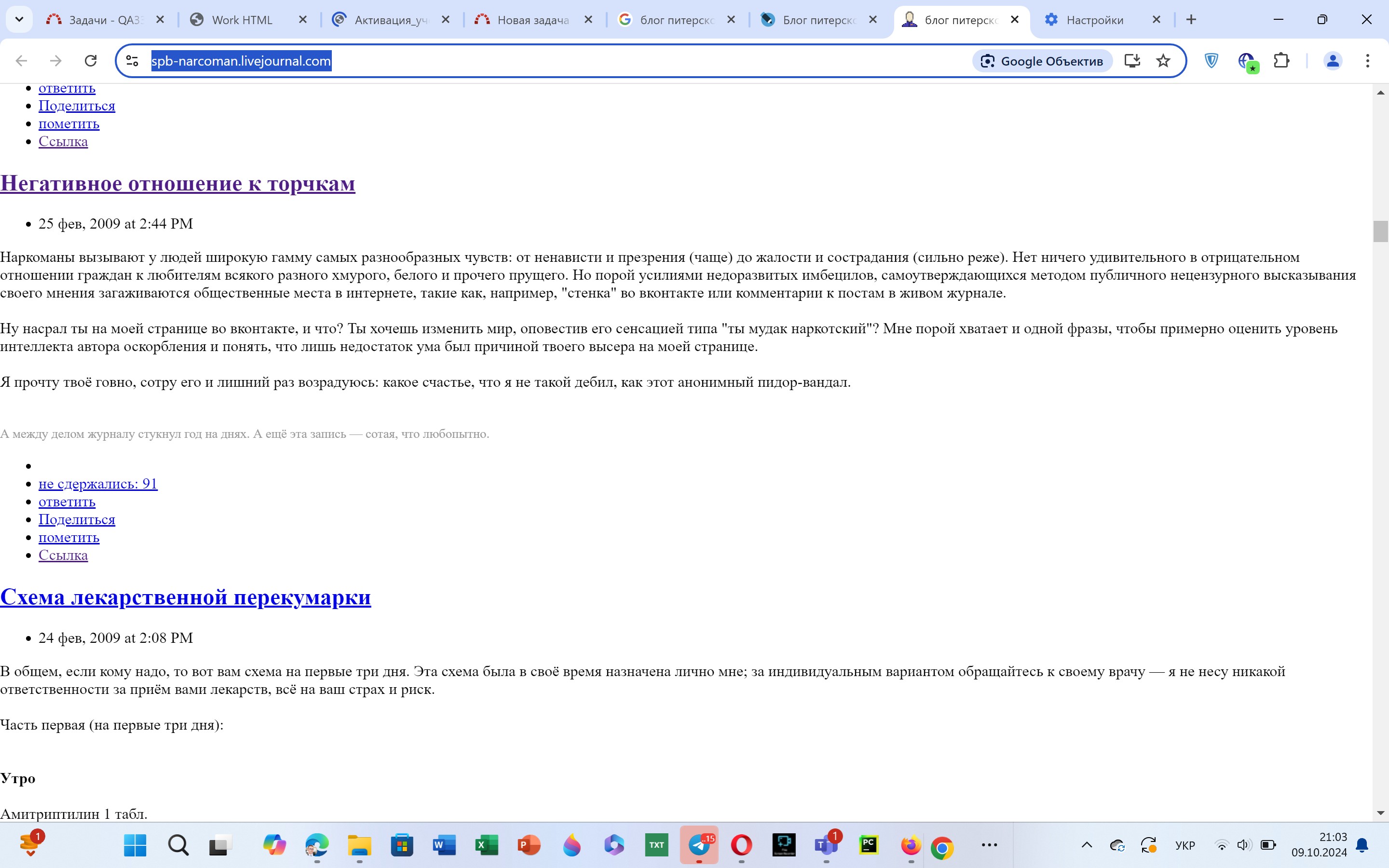Click the Bitwarden shield extension icon

point(1211,61)
